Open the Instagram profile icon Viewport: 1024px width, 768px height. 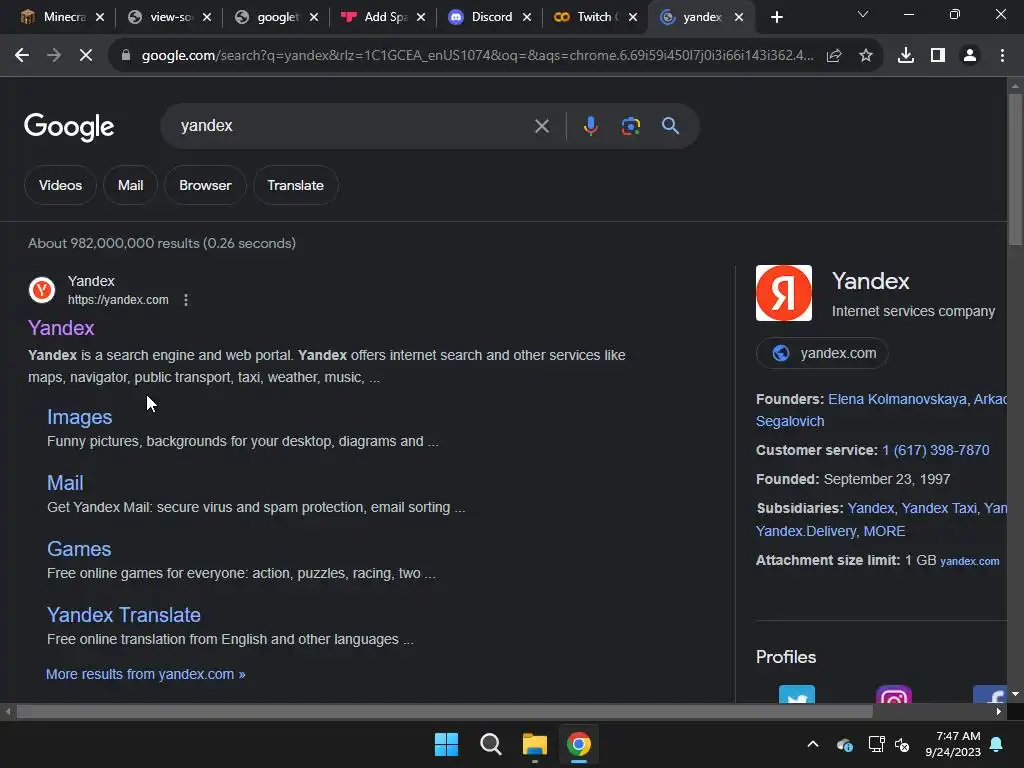[x=893, y=694]
